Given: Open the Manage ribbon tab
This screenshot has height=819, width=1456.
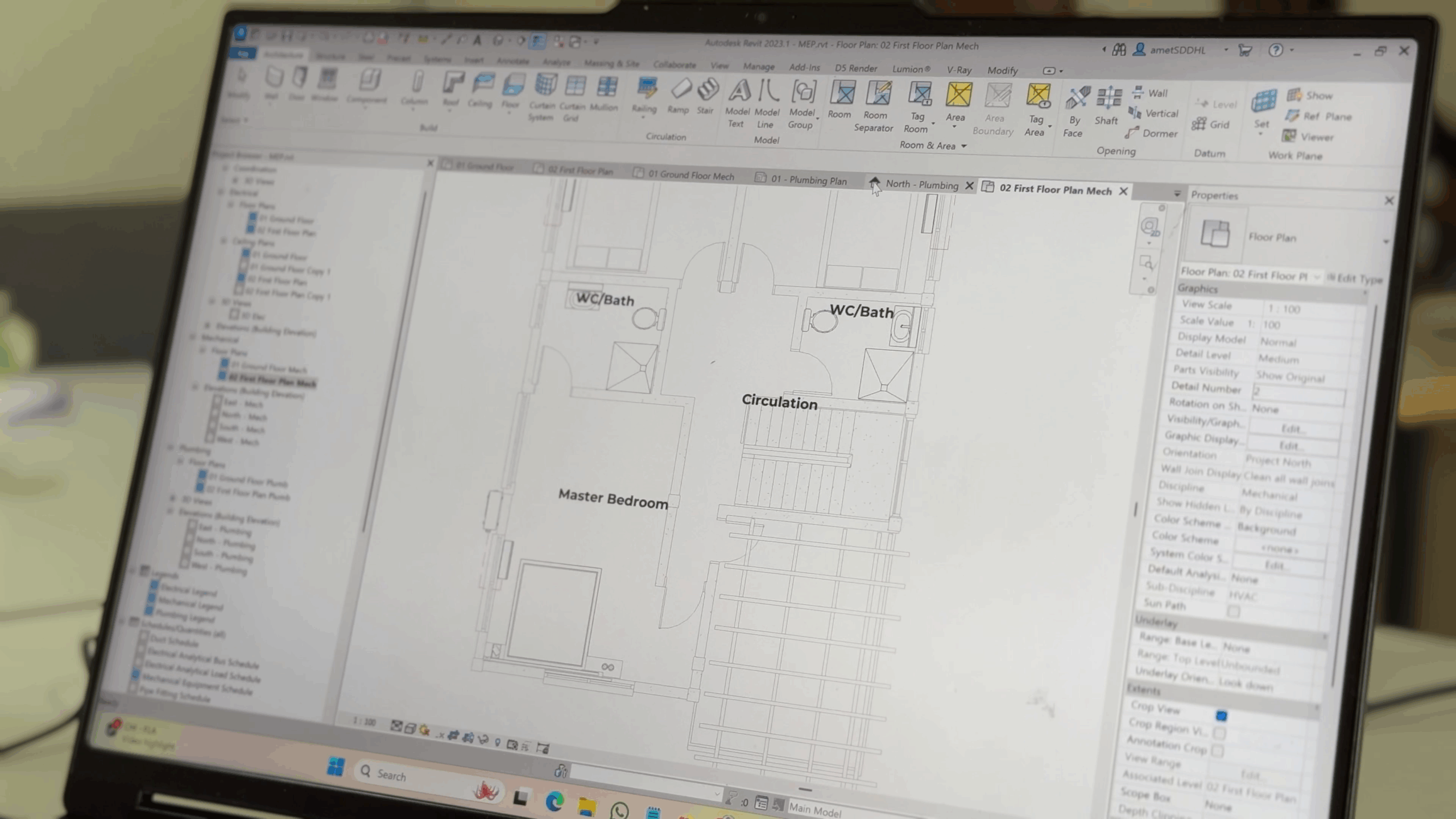Looking at the screenshot, I should pyautogui.click(x=759, y=67).
